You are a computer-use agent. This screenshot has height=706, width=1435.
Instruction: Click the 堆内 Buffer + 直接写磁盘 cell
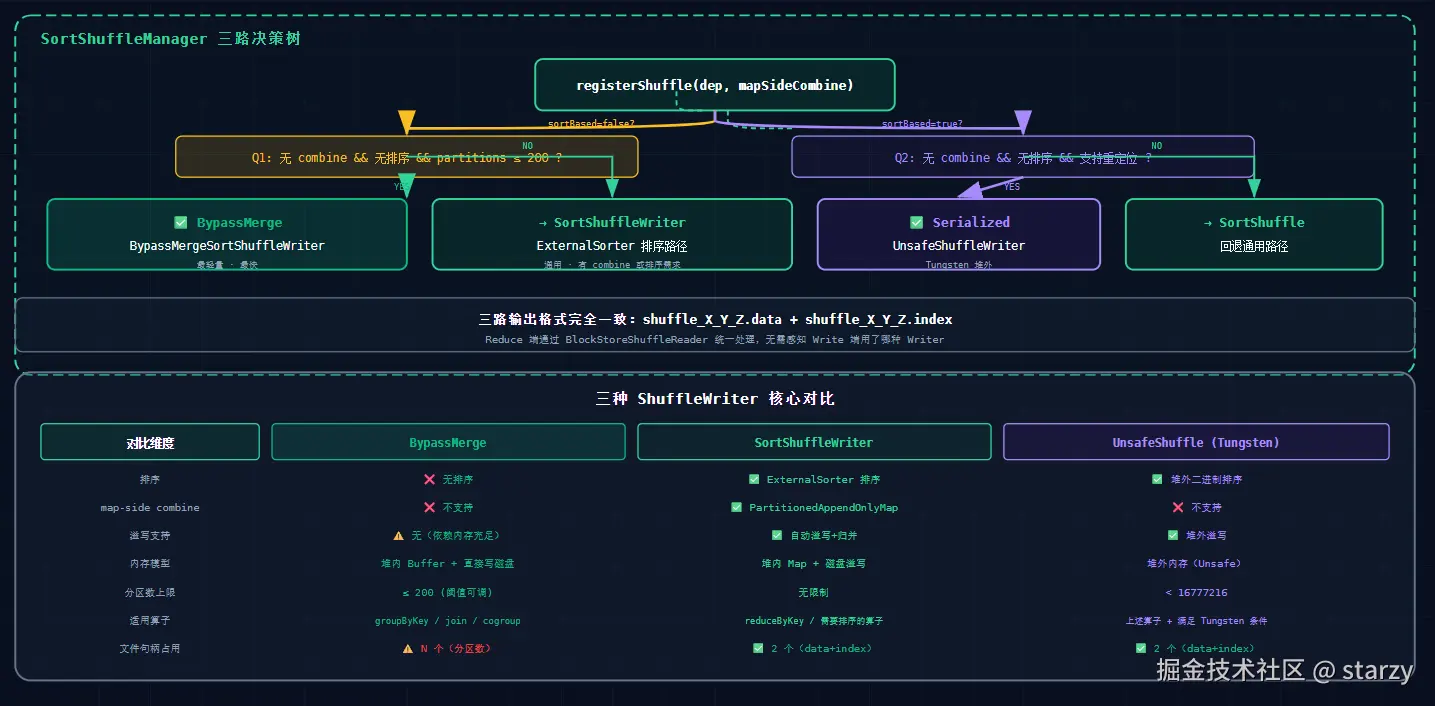448,564
